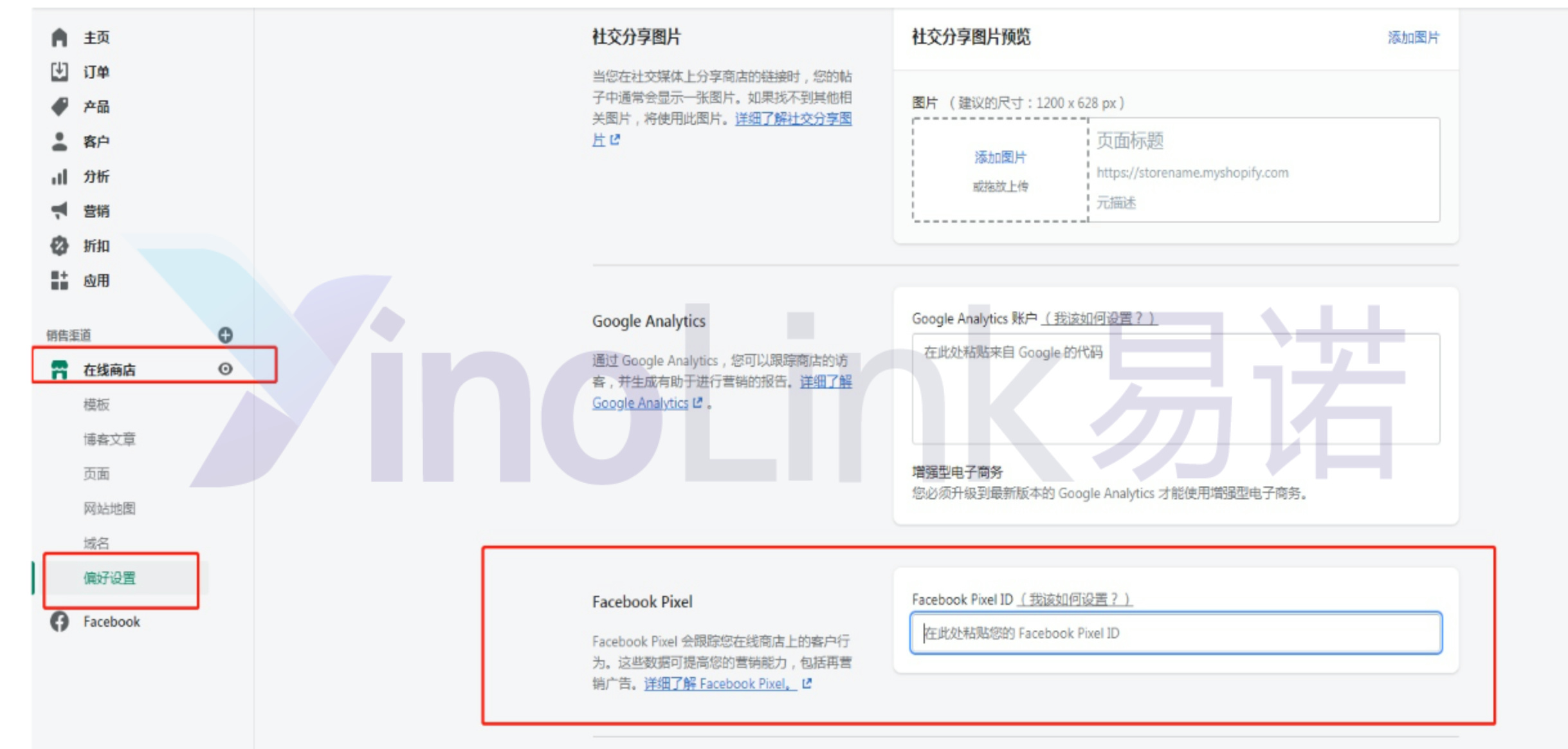Focus the Facebook Pixel ID input field
This screenshot has height=749, width=1568.
[1176, 633]
